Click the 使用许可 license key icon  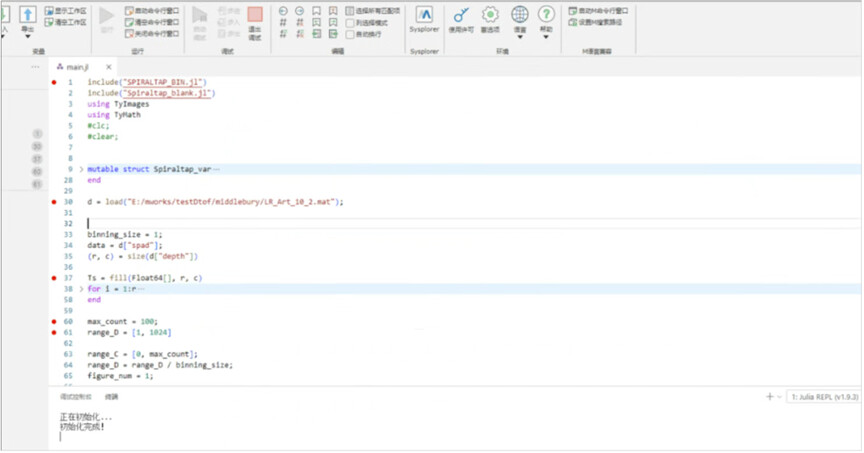(461, 14)
